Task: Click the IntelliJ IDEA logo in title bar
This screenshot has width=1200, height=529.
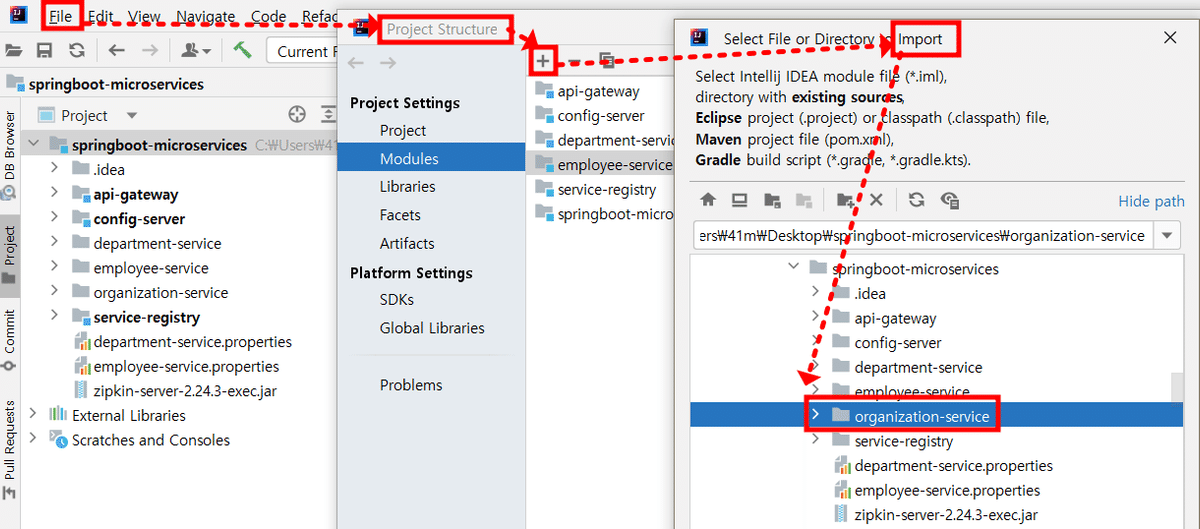Action: (x=20, y=16)
